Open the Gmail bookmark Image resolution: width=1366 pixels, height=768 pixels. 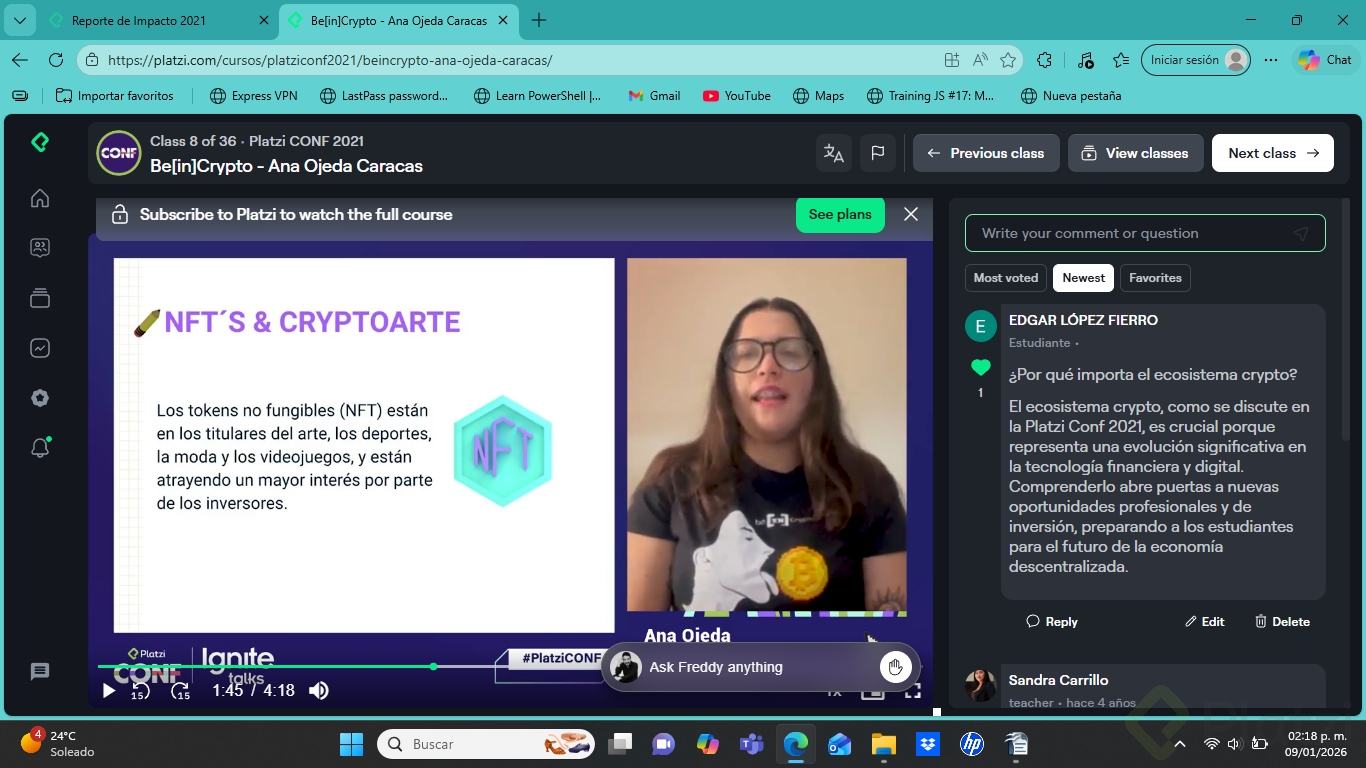(654, 96)
